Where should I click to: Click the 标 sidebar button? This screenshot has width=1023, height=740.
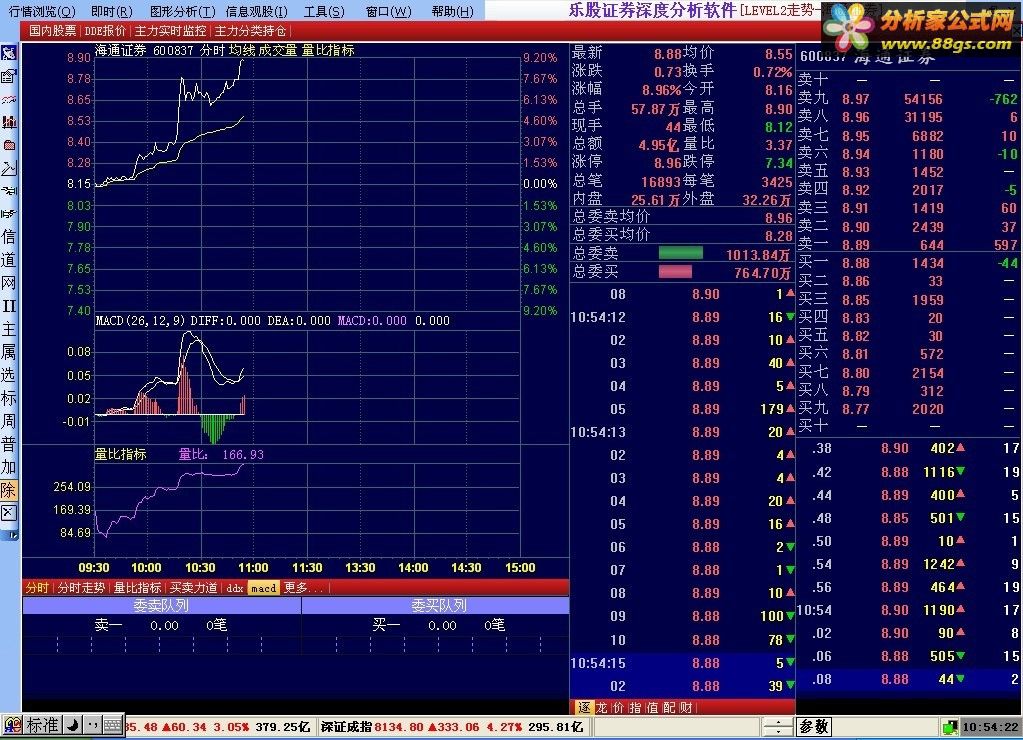tap(8, 398)
